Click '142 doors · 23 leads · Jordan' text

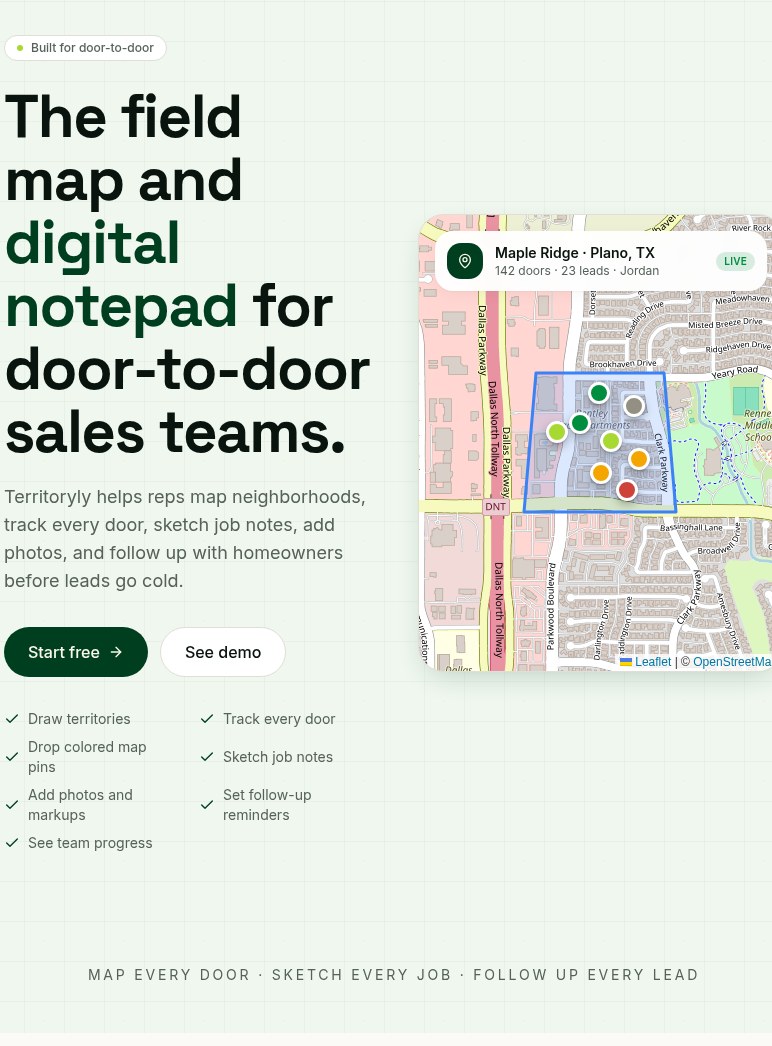576,271
